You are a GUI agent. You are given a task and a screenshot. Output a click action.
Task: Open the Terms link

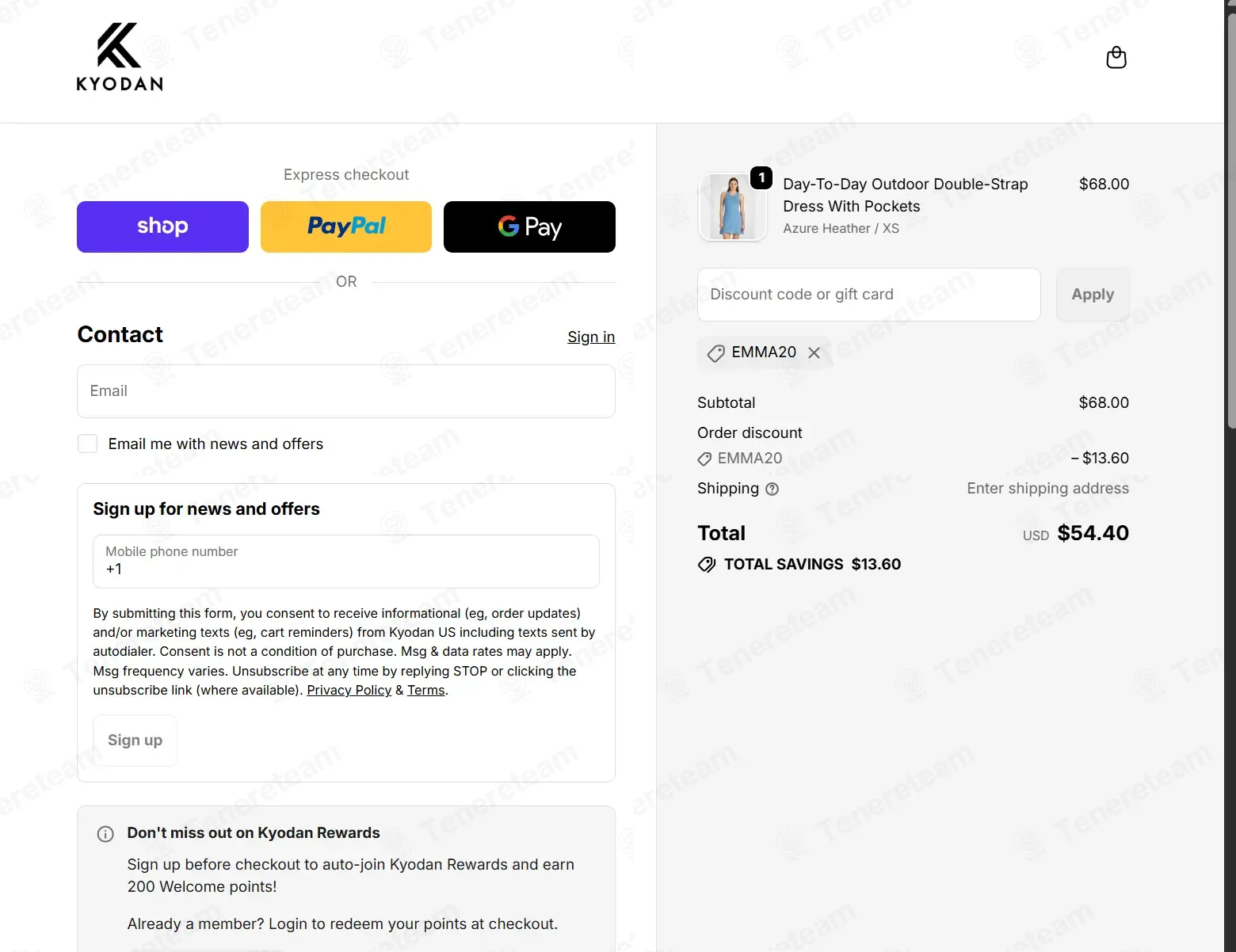[426, 690]
